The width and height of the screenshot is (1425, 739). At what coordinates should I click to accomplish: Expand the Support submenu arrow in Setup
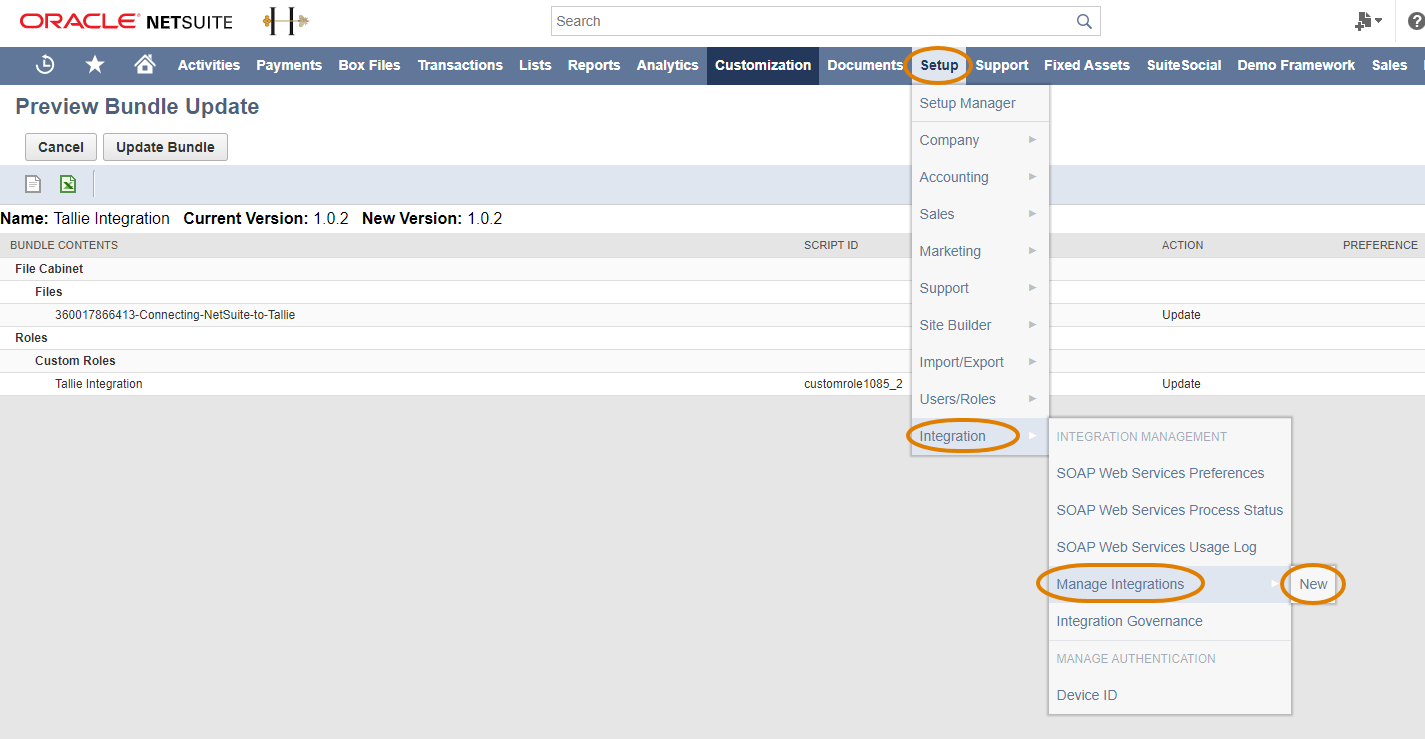coord(1033,288)
